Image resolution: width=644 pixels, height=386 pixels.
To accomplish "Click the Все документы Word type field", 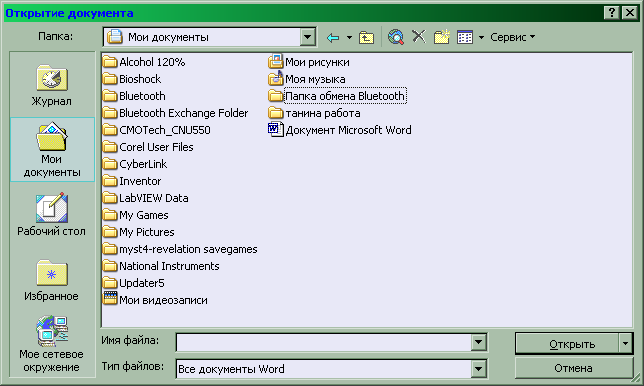I will (324, 369).
